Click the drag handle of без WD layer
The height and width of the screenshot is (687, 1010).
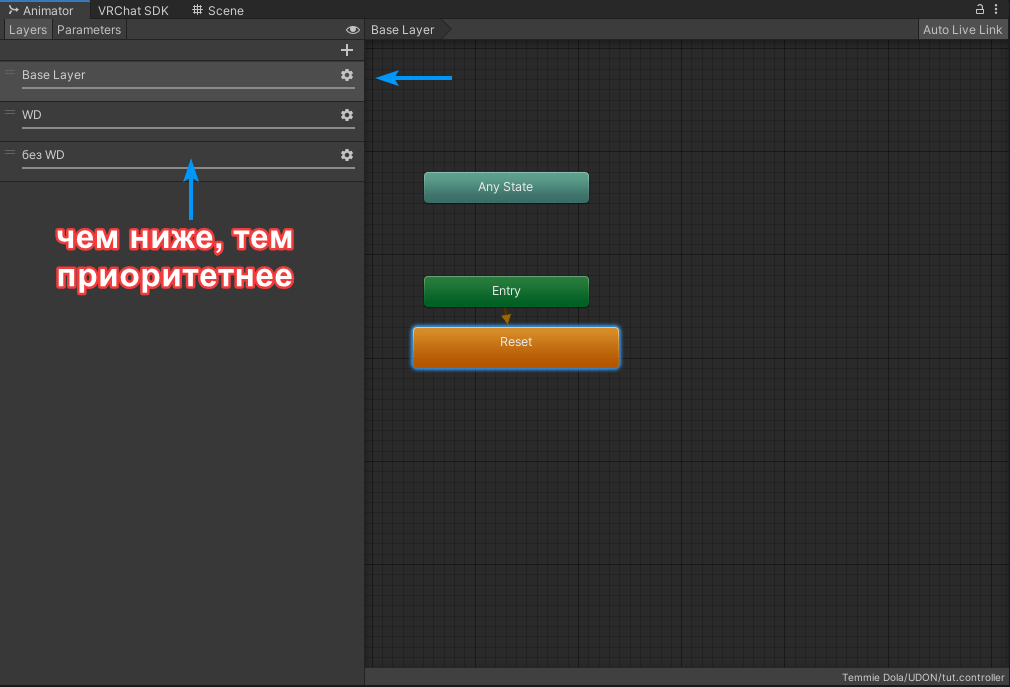(10, 152)
